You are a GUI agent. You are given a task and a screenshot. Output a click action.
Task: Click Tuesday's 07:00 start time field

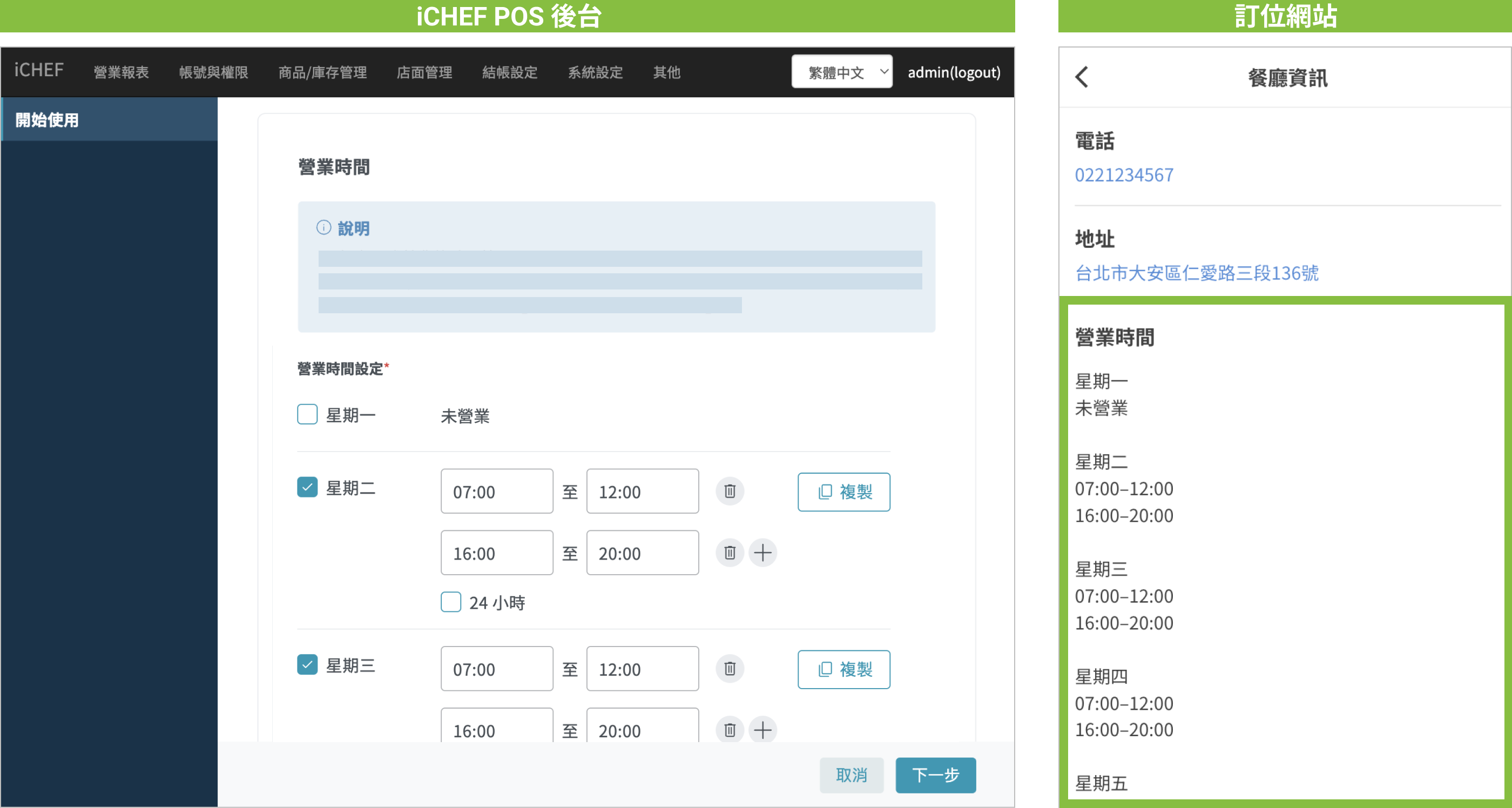coord(497,491)
